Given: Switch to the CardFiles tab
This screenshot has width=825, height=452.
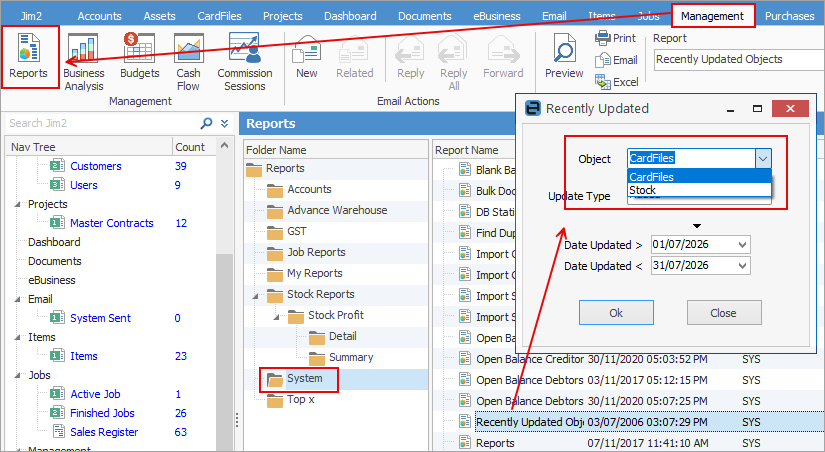Looking at the screenshot, I should pos(219,16).
